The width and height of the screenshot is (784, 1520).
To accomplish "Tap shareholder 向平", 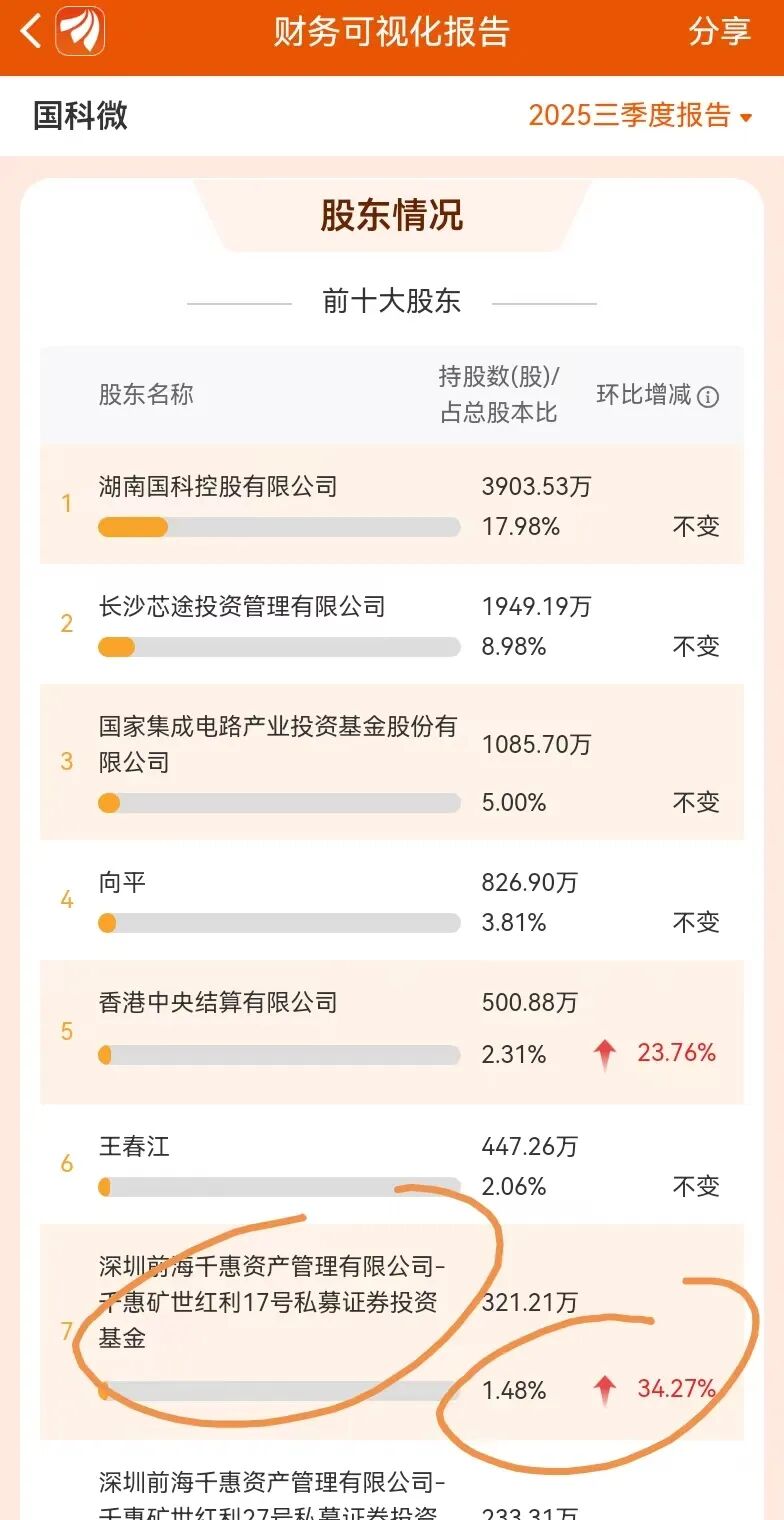I will tap(123, 883).
